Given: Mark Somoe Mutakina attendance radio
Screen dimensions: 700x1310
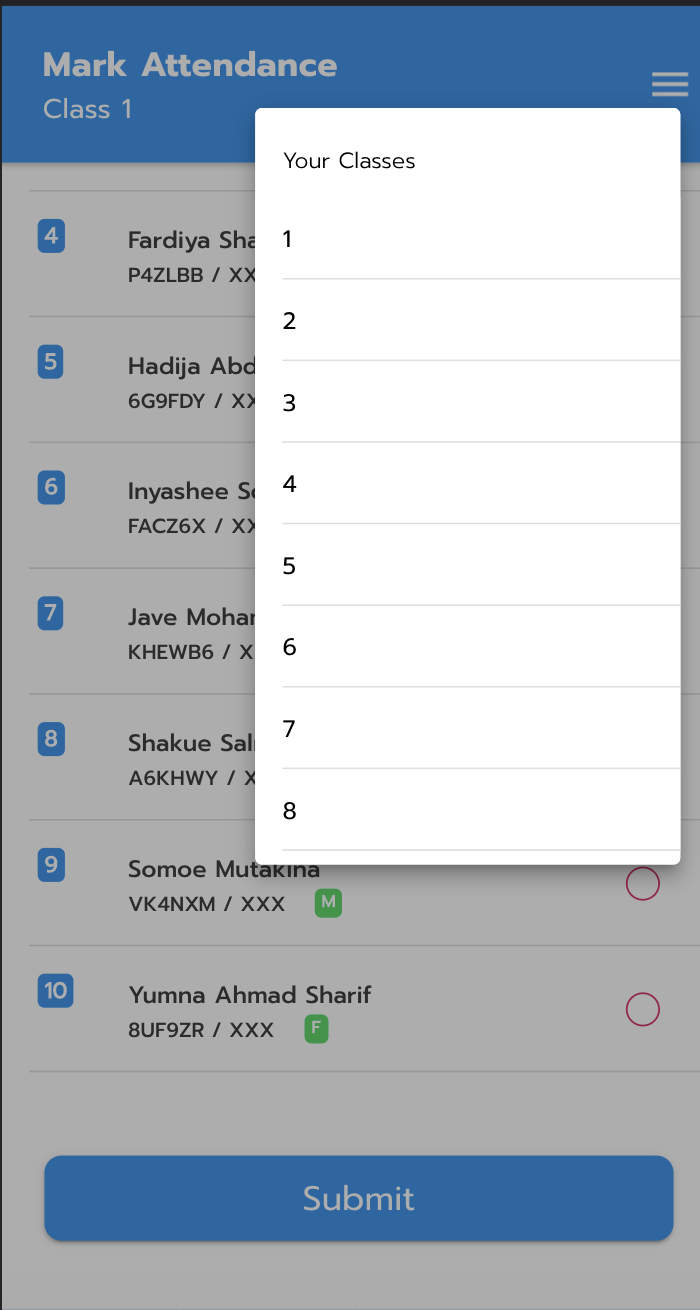Looking at the screenshot, I should [642, 884].
